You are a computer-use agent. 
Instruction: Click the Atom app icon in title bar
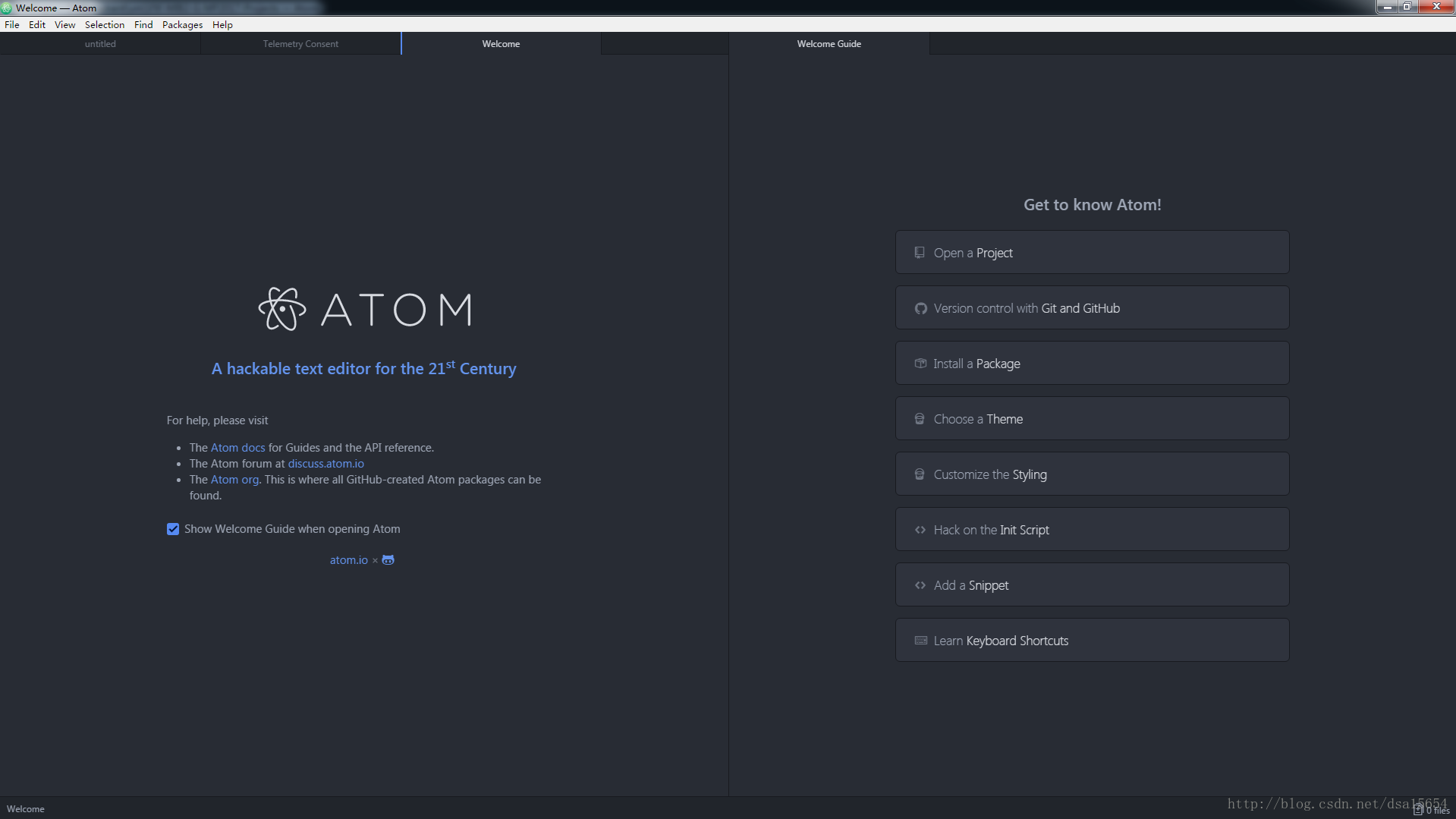(7, 8)
